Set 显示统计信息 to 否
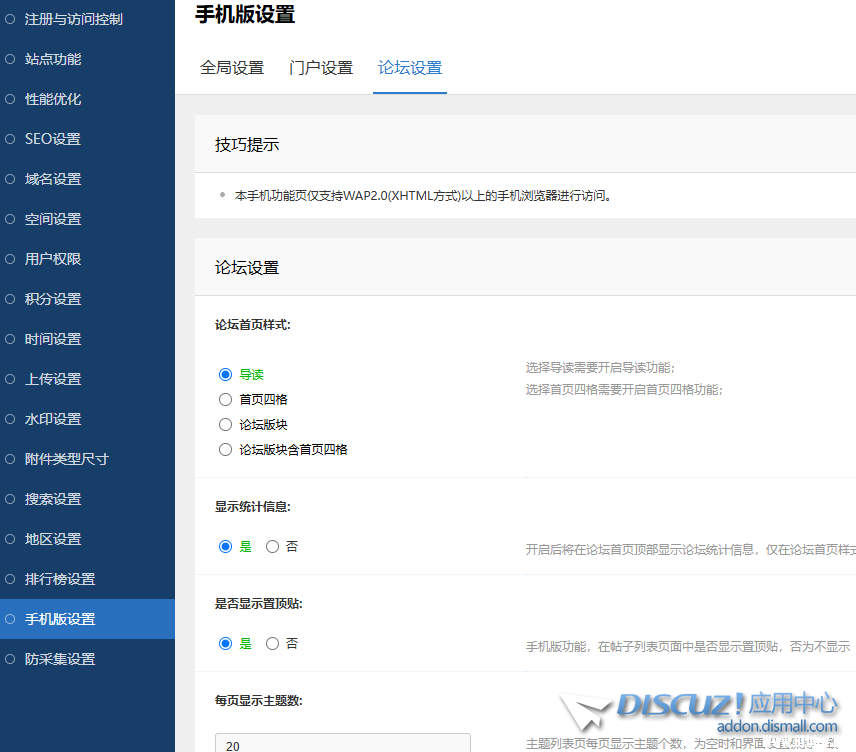 [x=272, y=546]
